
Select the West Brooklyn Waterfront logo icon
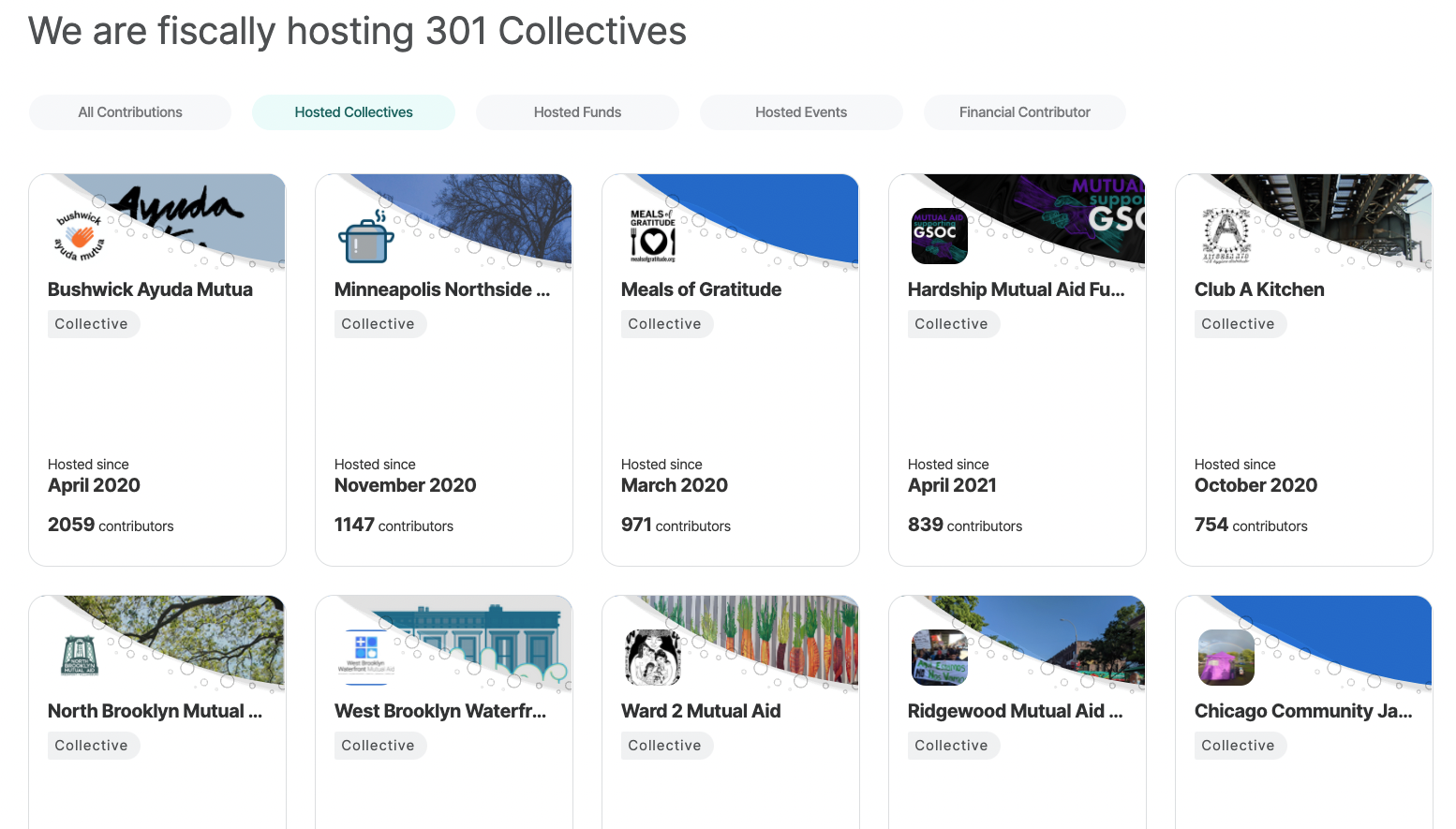pos(365,658)
